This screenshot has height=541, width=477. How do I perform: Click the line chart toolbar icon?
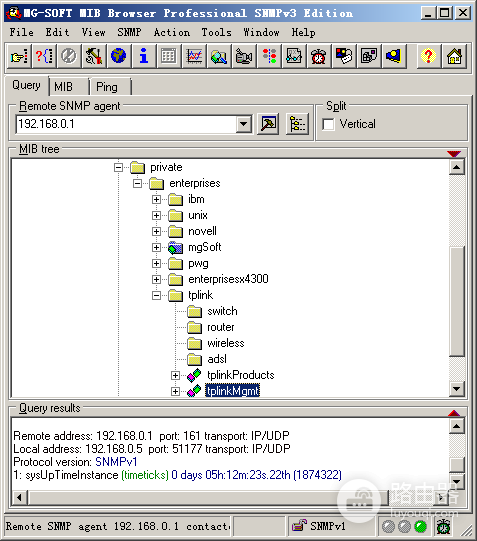pyautogui.click(x=194, y=56)
